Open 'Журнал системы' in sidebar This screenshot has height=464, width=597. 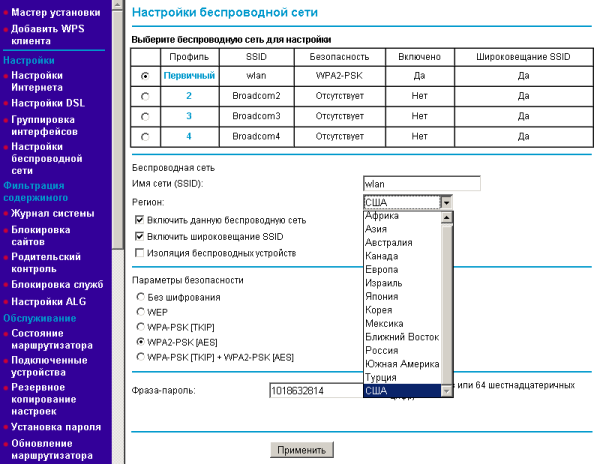click(53, 213)
